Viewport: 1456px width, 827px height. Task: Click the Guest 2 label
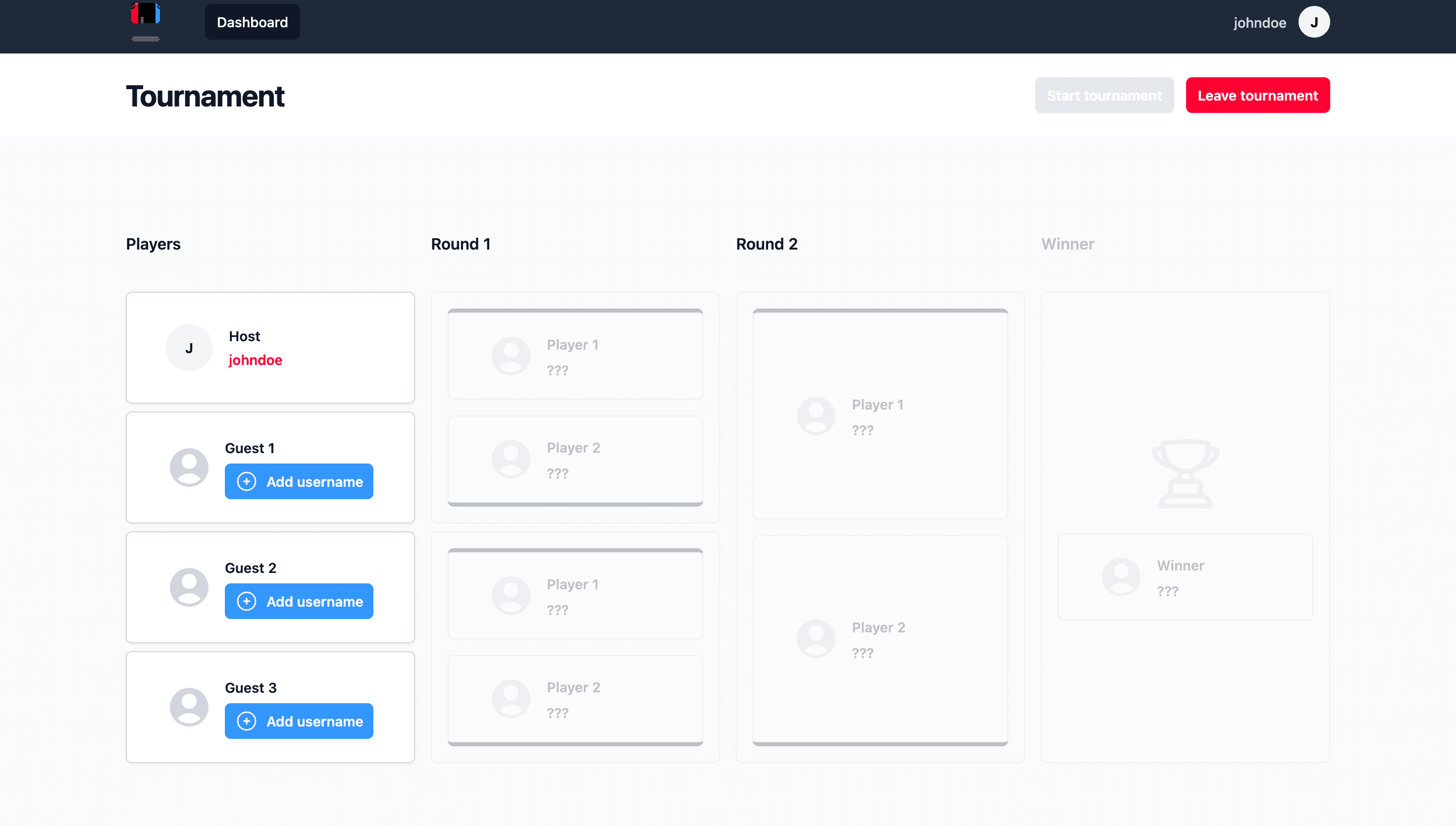[x=251, y=568]
